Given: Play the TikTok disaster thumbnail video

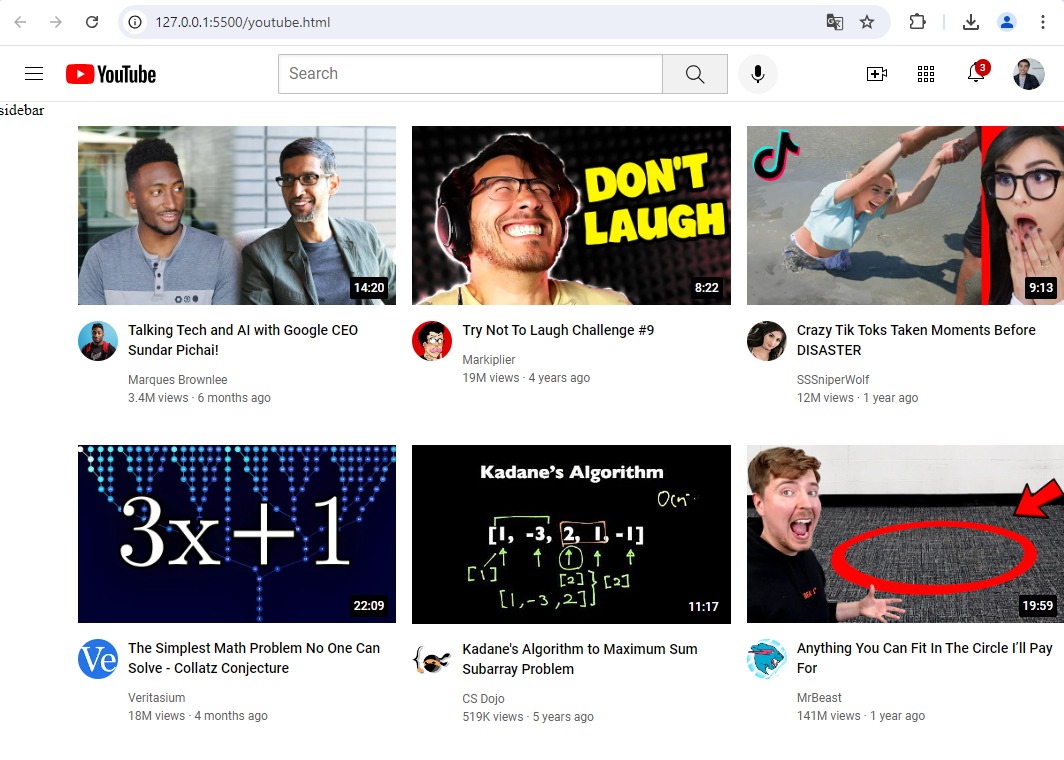Looking at the screenshot, I should (x=905, y=215).
